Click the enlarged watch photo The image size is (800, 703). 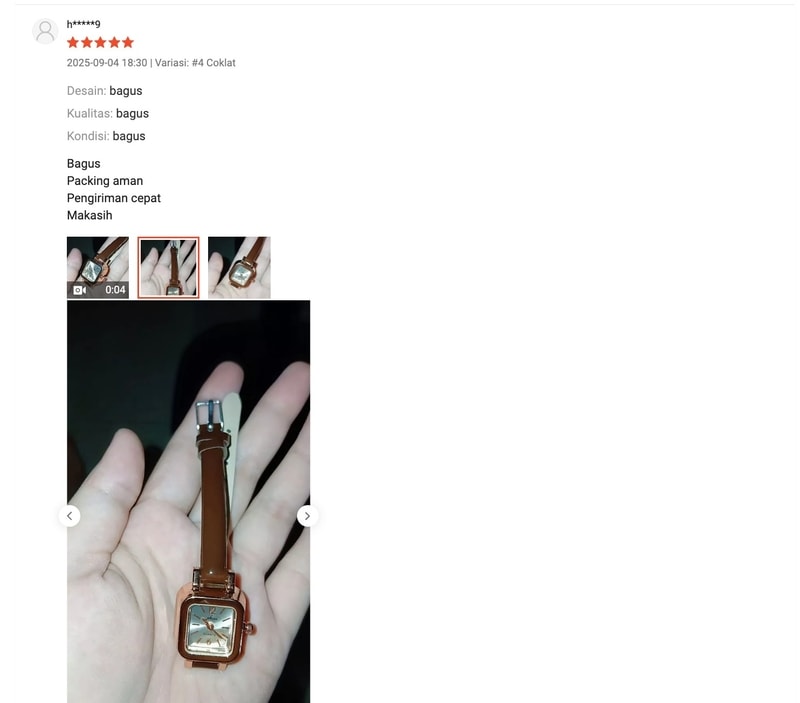(188, 501)
